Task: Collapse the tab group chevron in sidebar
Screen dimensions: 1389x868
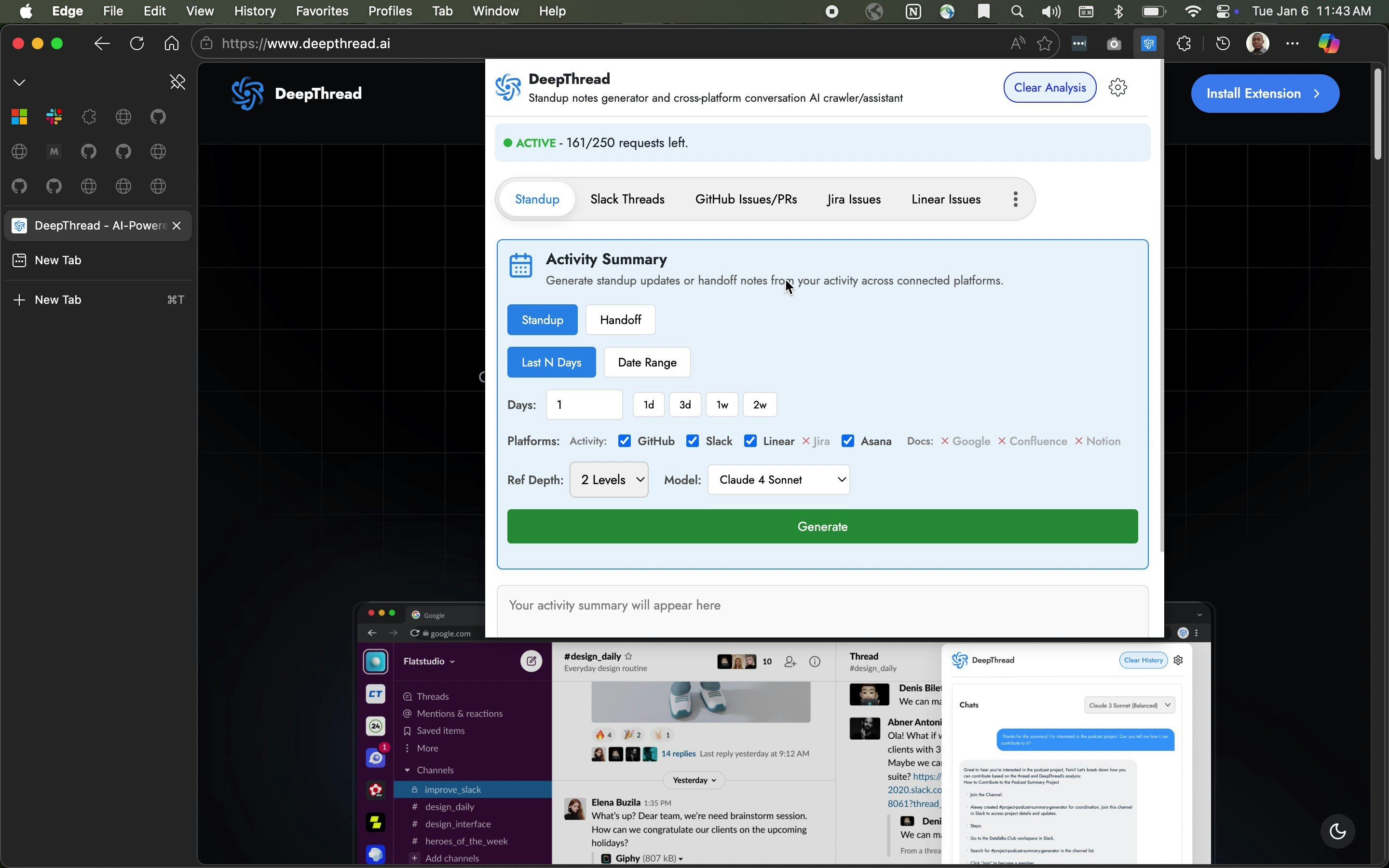Action: [19, 82]
